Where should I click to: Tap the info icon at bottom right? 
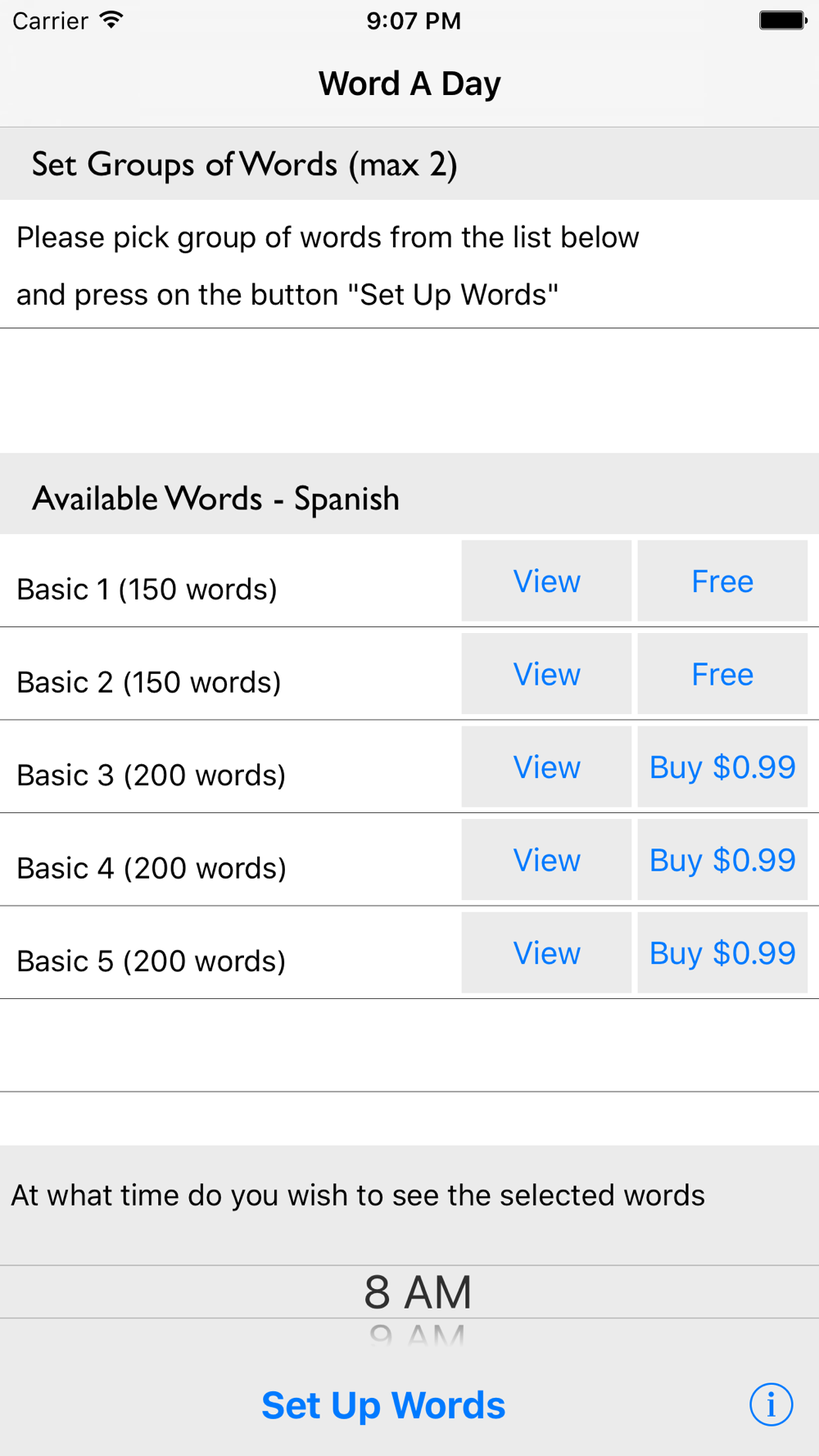pyautogui.click(x=771, y=1404)
